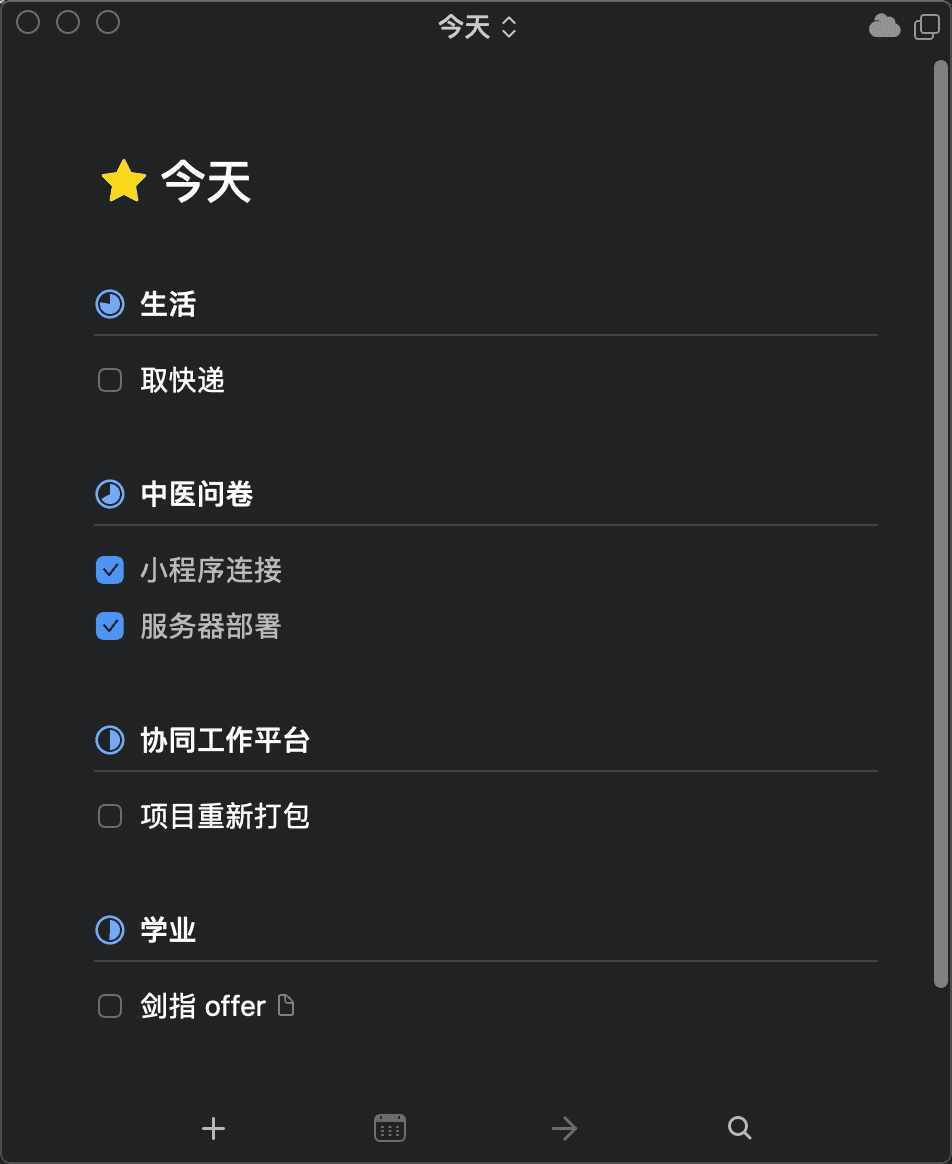The image size is (952, 1164).
Task: Open the 今天 list switcher in title bar
Action: (x=477, y=27)
